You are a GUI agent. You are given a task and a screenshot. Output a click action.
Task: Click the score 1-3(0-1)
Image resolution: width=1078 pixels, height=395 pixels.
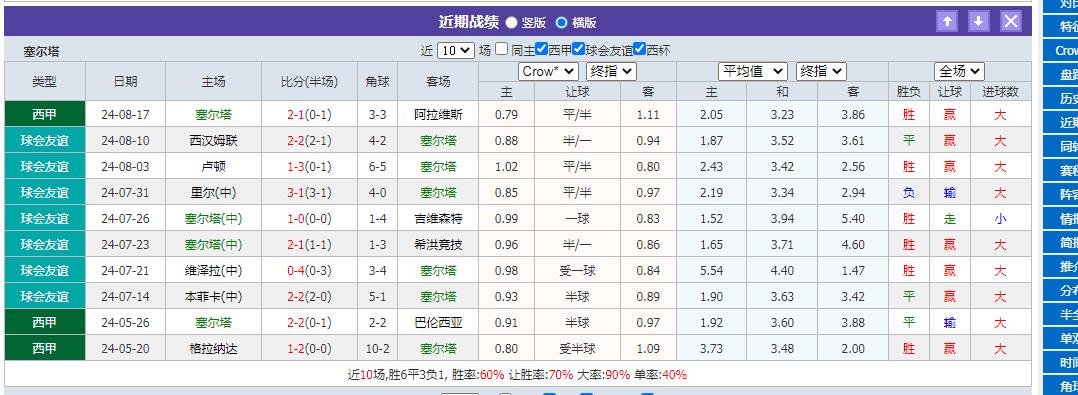tap(309, 167)
